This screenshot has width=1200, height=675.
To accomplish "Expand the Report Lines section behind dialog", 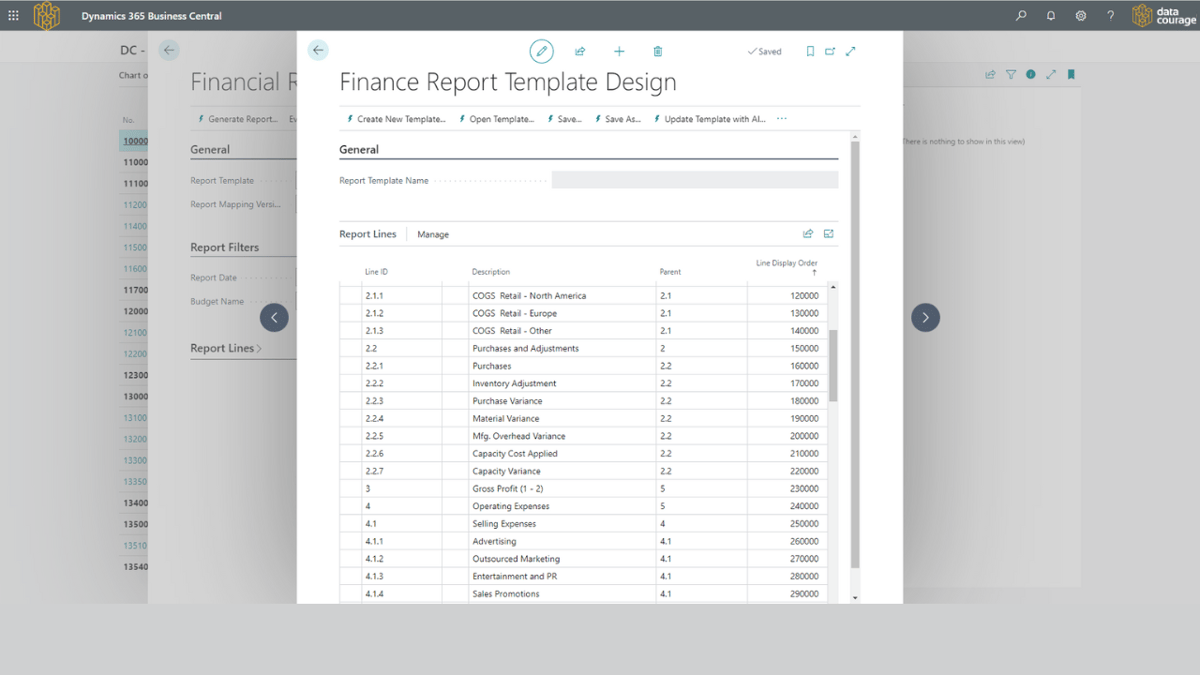I will (226, 348).
